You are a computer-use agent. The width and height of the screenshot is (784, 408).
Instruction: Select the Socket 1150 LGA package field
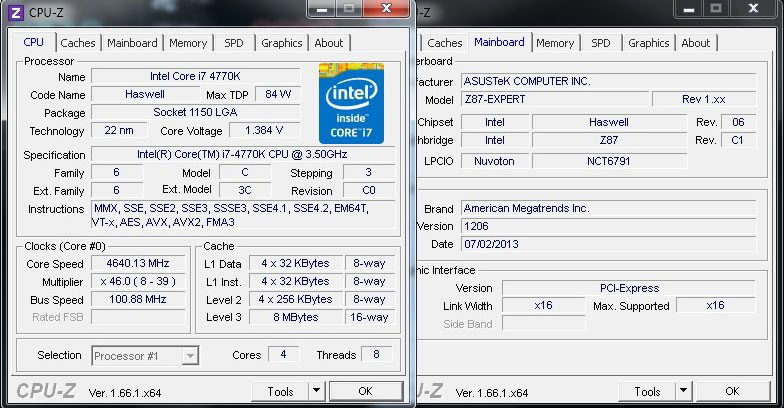point(196,112)
